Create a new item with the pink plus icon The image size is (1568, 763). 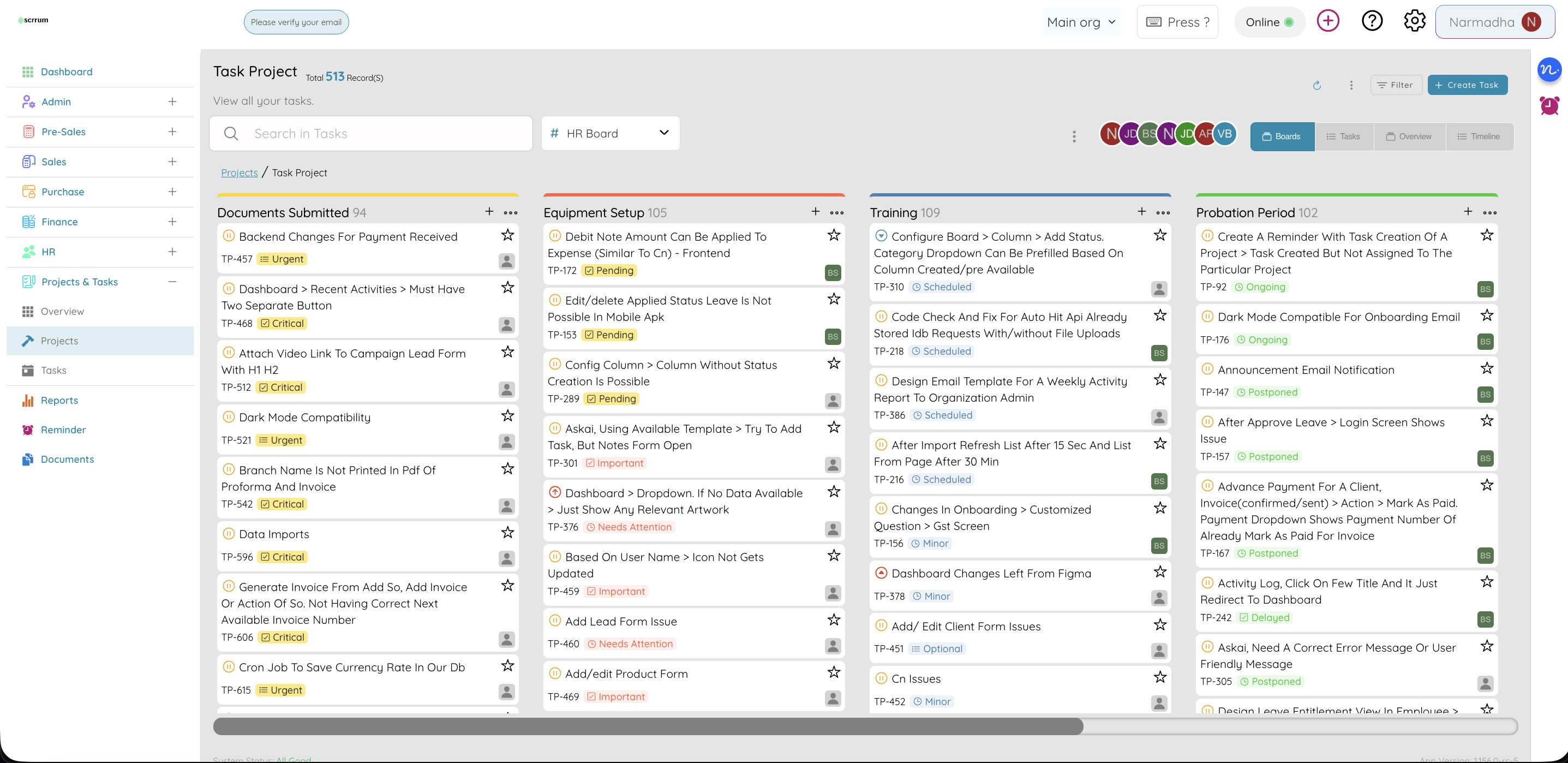(x=1328, y=20)
